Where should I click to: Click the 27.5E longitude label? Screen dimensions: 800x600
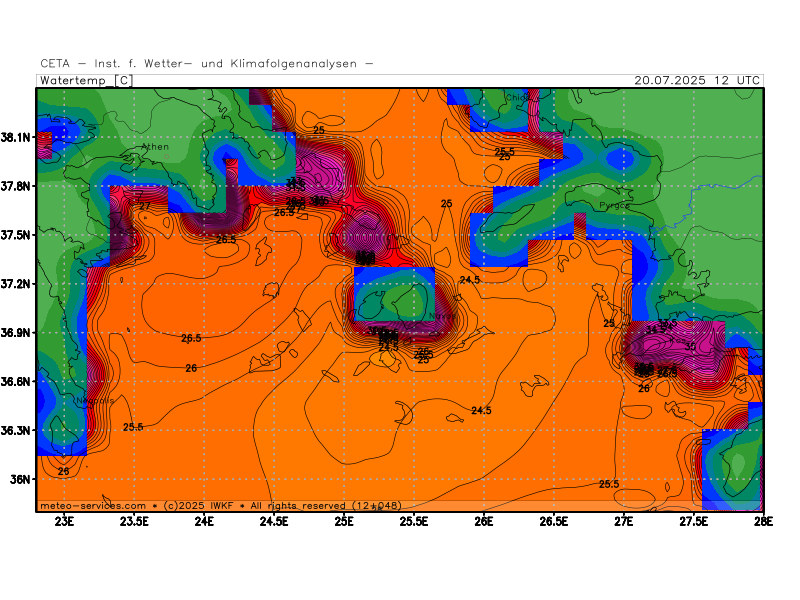point(693,521)
